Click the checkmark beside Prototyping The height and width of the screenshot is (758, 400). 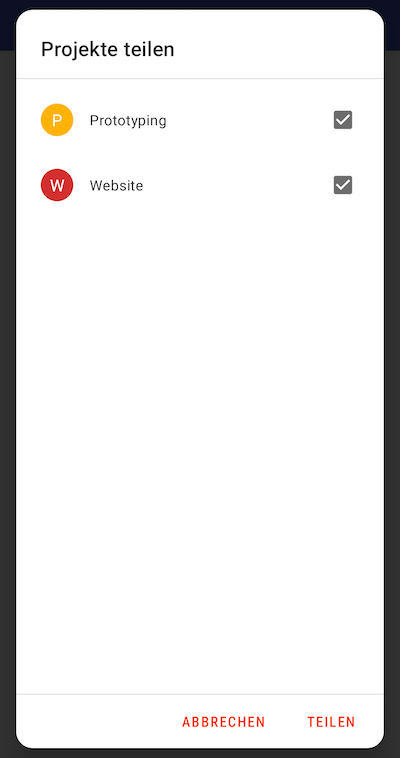343,120
